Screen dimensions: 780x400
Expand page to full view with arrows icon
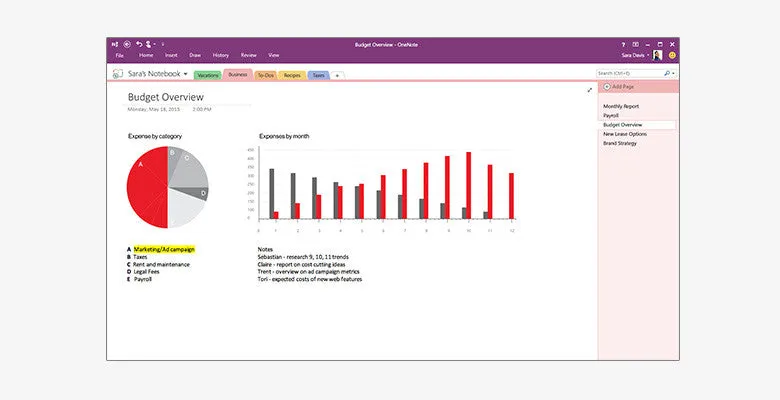pos(589,90)
